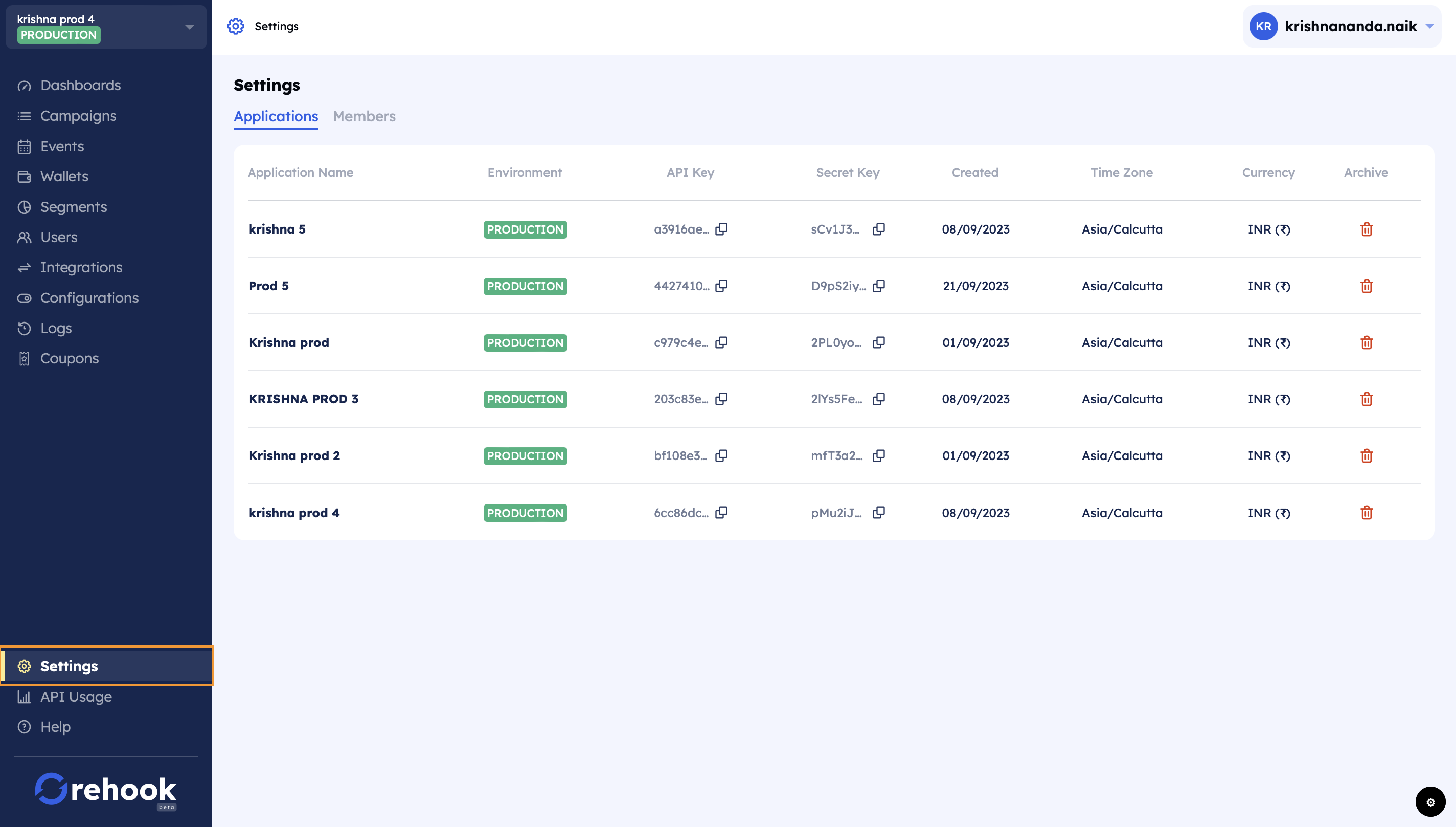Click secret key mfT3a2... text
1456x827 pixels.
point(837,455)
